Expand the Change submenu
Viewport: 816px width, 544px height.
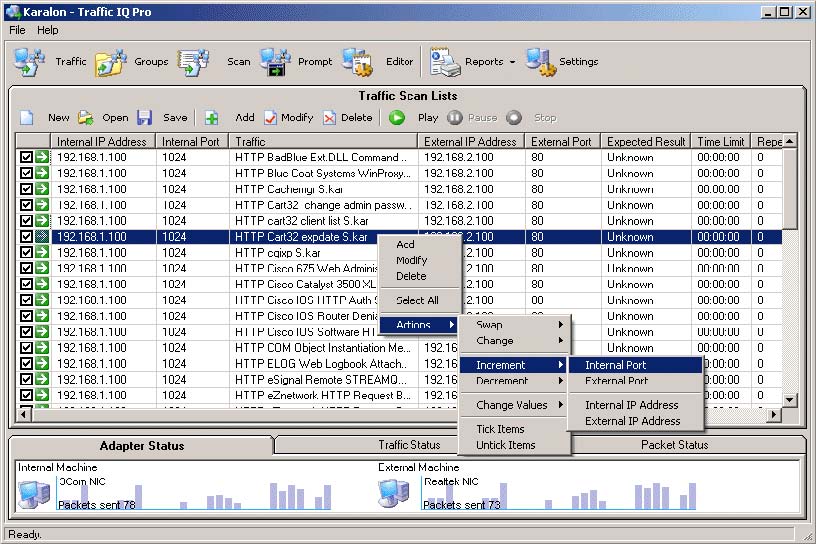tap(515, 340)
